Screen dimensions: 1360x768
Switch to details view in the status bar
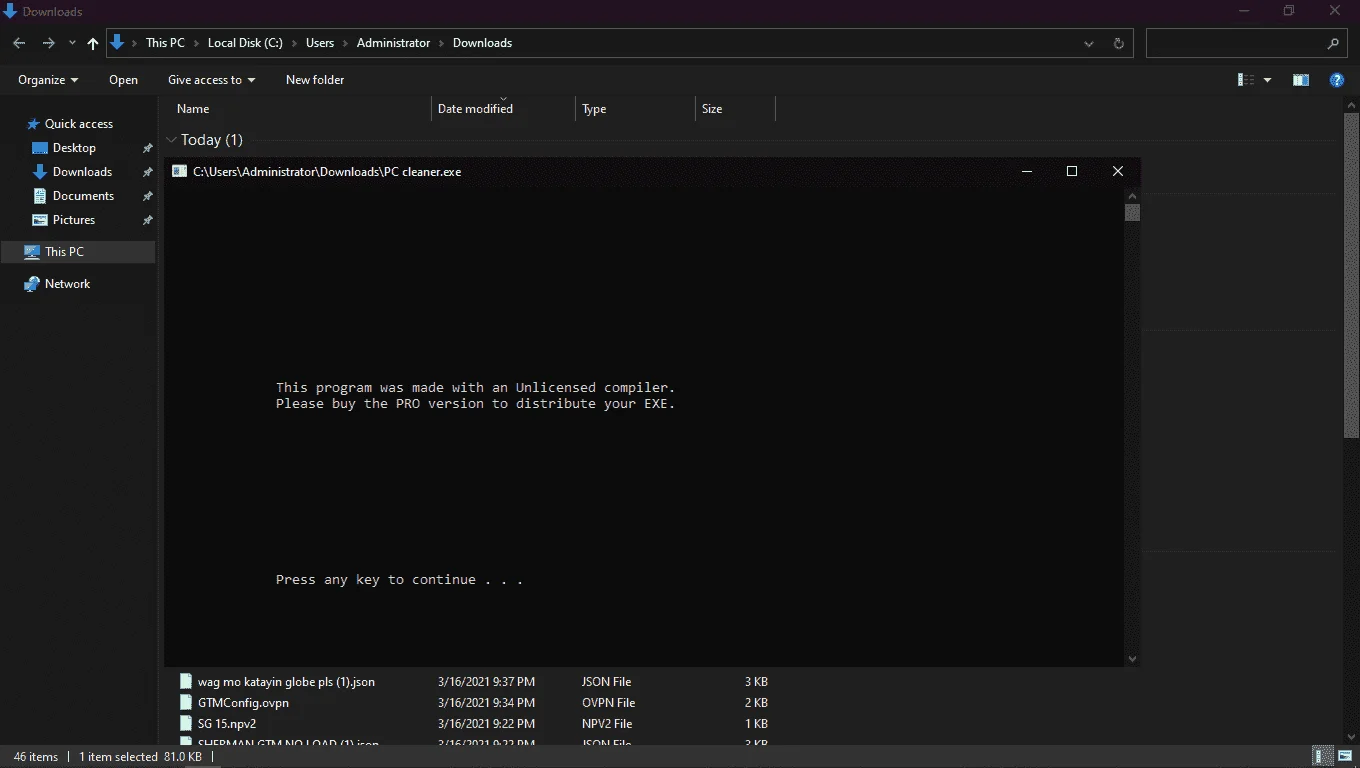pos(1323,756)
